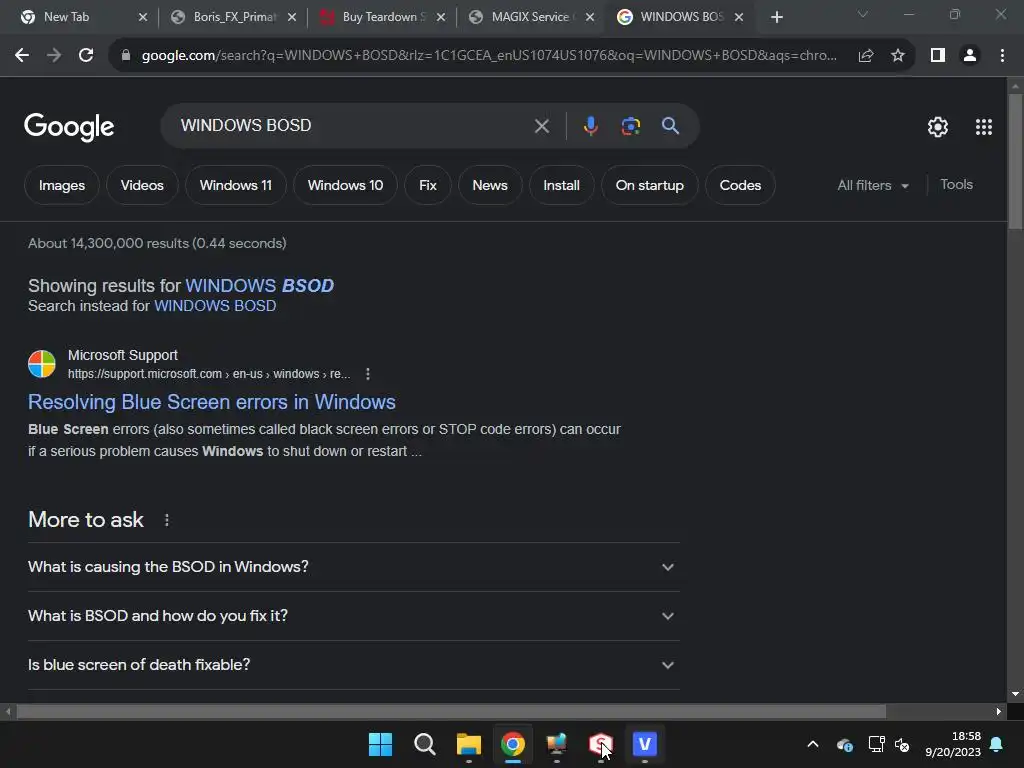This screenshot has width=1024, height=768.
Task: Expand What is BSOD and how fix question
Action: 354,616
